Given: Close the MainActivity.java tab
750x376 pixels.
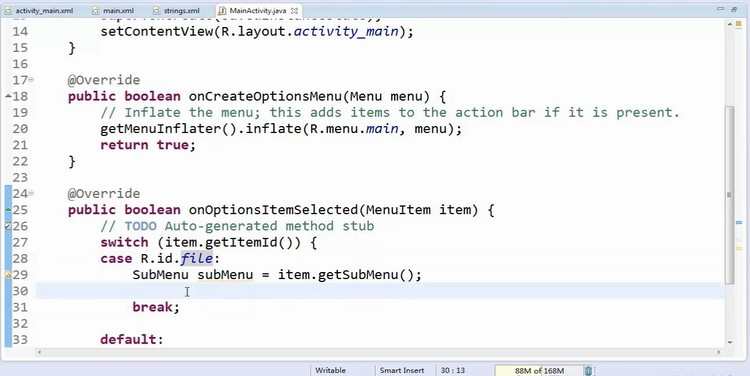Looking at the screenshot, I should tap(295, 11).
